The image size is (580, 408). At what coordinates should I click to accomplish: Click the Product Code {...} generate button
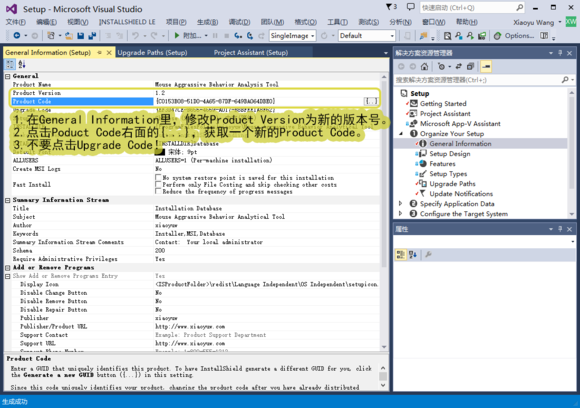pos(371,101)
